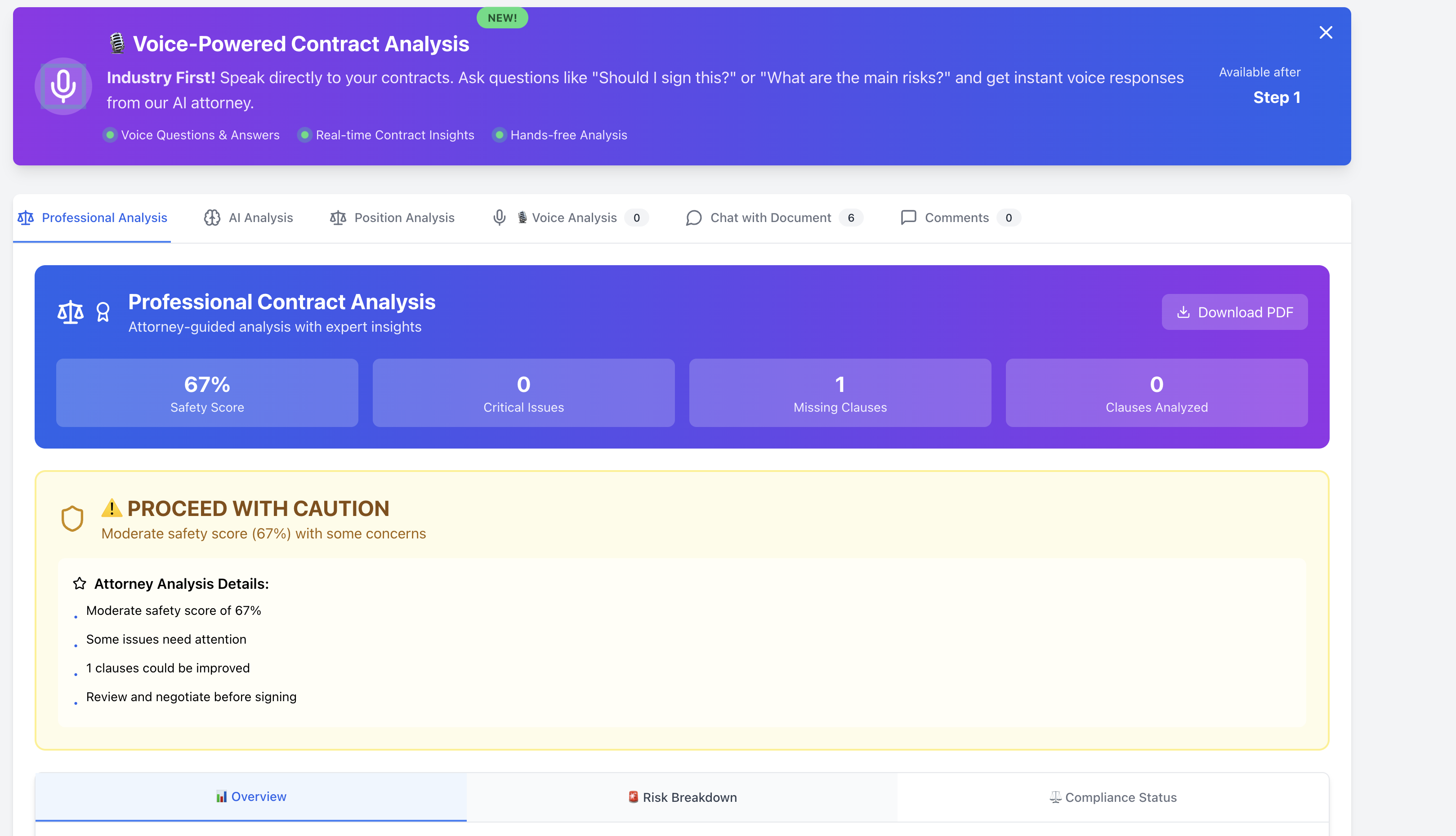The image size is (1456, 836).
Task: Select the Overview sub-tab
Action: [250, 797]
